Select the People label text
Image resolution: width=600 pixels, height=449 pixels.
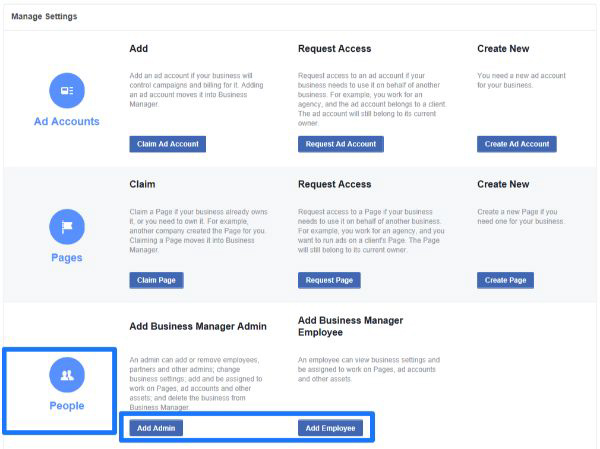pos(67,406)
